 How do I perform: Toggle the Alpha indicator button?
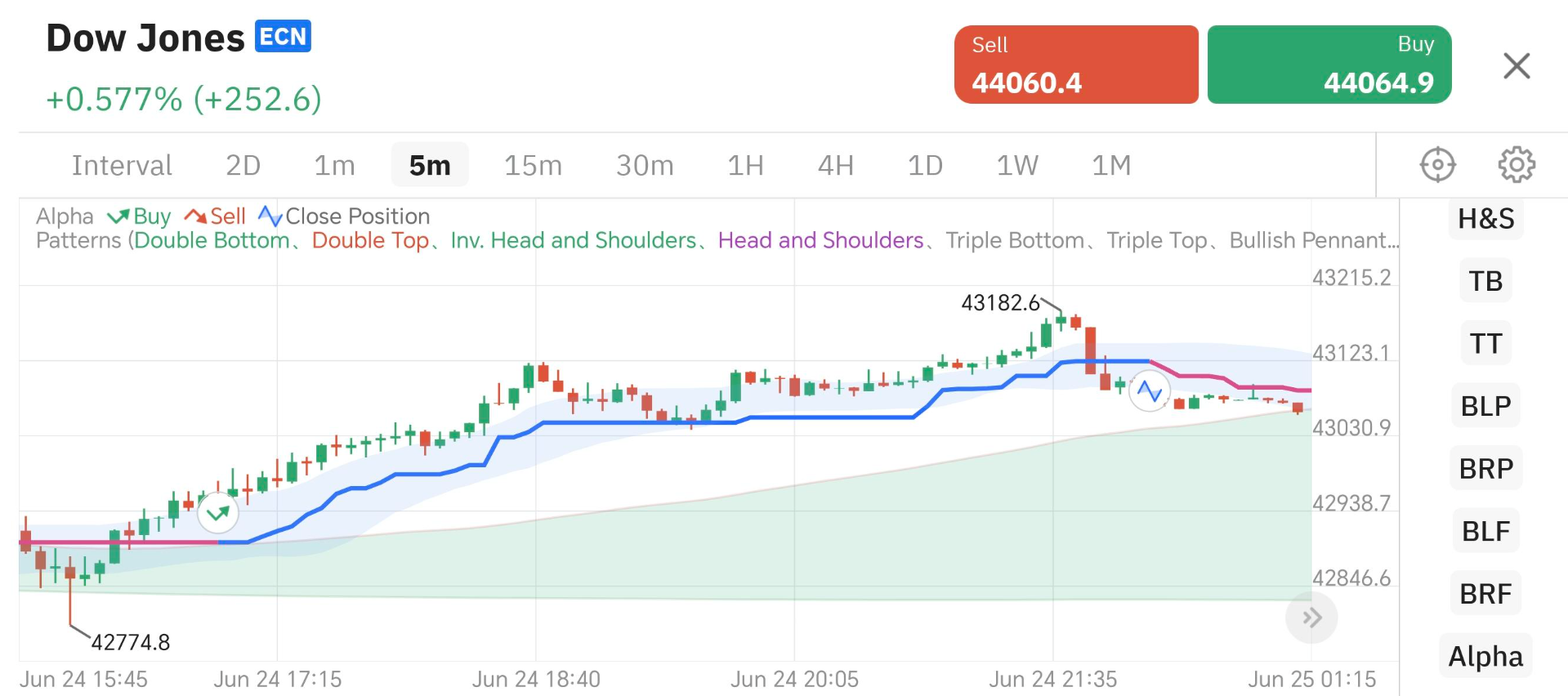(x=1485, y=657)
